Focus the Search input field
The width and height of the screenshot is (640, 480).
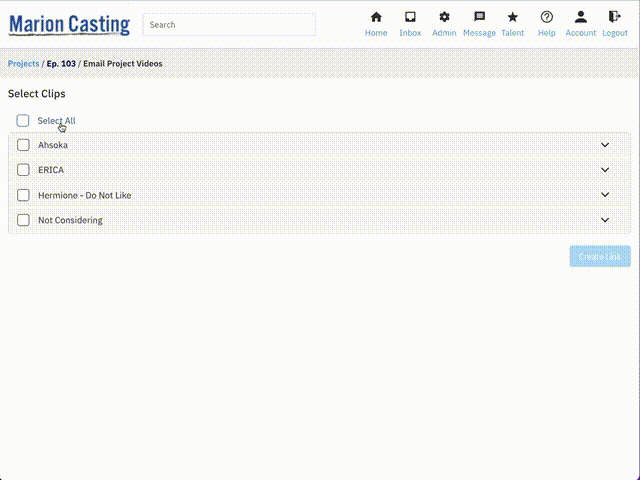pos(230,25)
